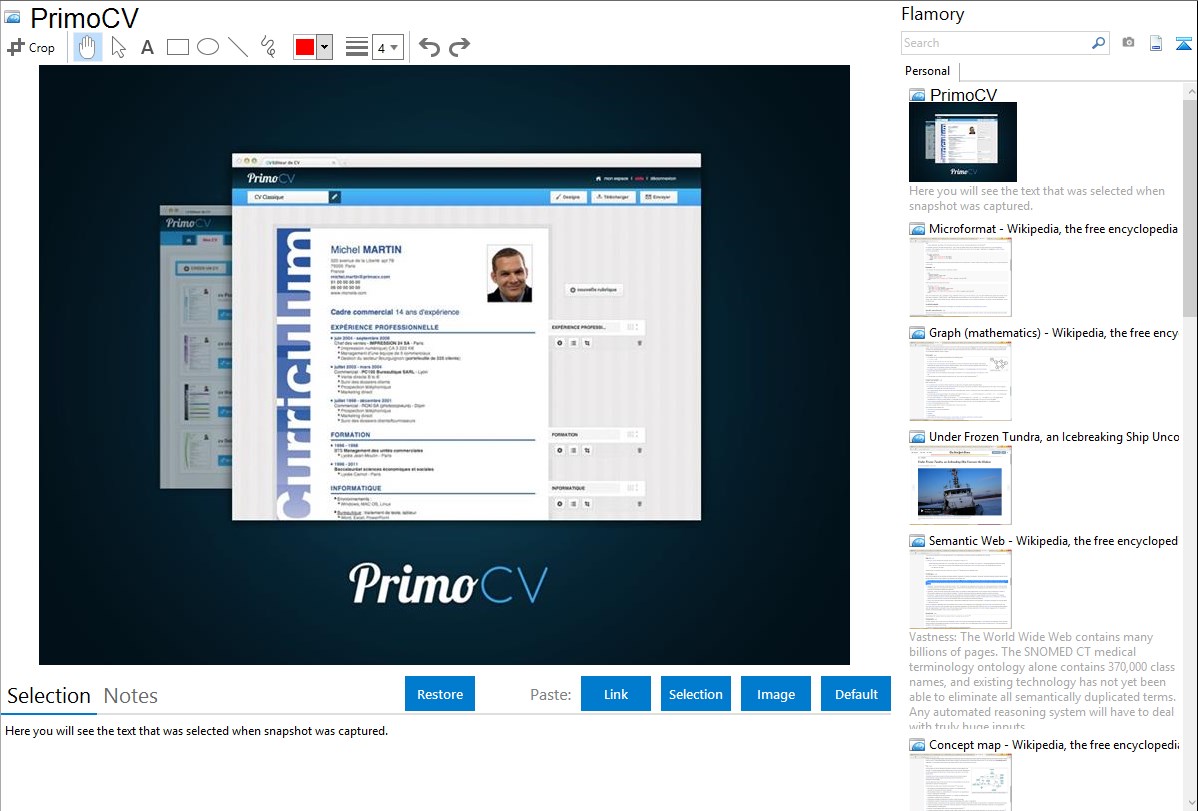The height and width of the screenshot is (811, 1198).
Task: Click the selected-text placeholder in the Selection panel
Action: 196,731
